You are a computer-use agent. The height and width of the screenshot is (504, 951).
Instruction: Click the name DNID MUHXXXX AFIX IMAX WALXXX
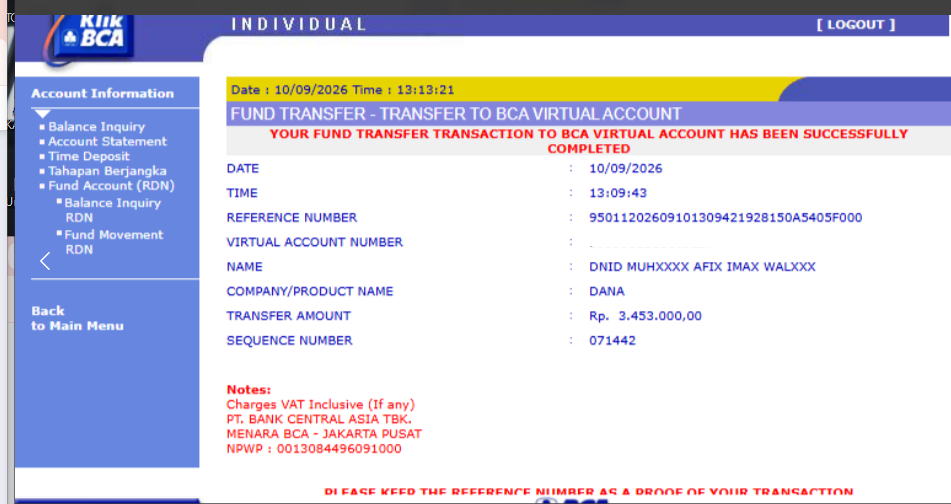(702, 266)
